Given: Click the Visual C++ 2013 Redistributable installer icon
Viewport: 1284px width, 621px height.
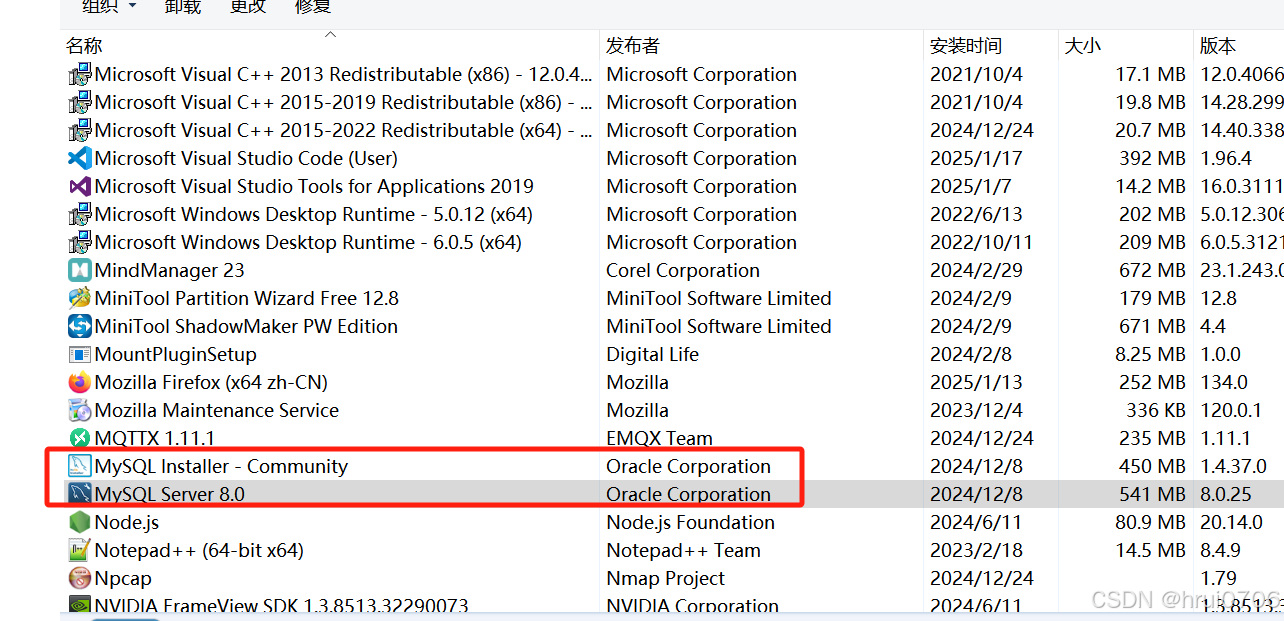Looking at the screenshot, I should pos(80,74).
